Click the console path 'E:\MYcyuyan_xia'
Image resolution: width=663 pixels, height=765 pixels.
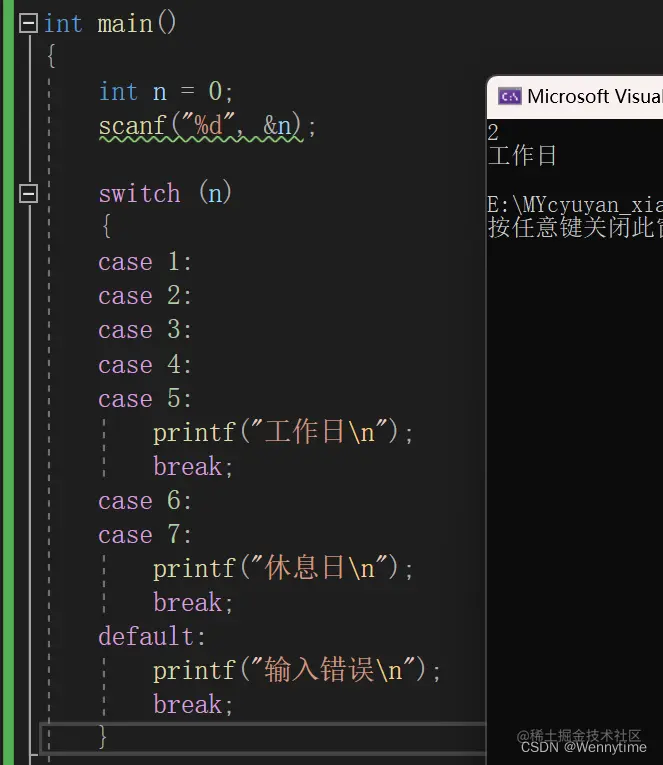click(x=575, y=205)
